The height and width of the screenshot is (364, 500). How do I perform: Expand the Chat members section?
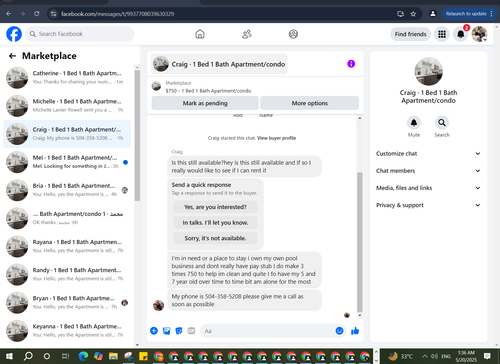(x=428, y=171)
